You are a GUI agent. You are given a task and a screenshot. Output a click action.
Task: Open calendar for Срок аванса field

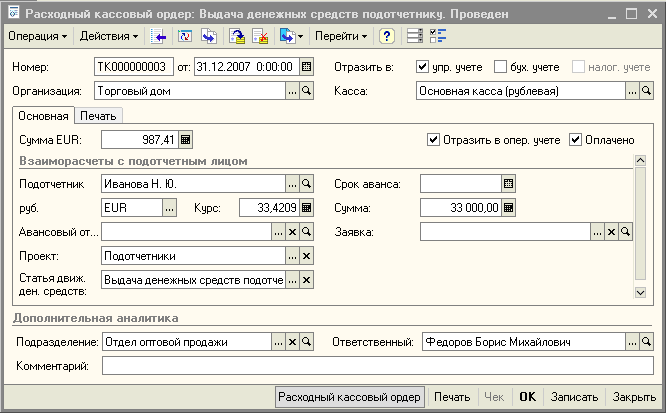point(508,183)
